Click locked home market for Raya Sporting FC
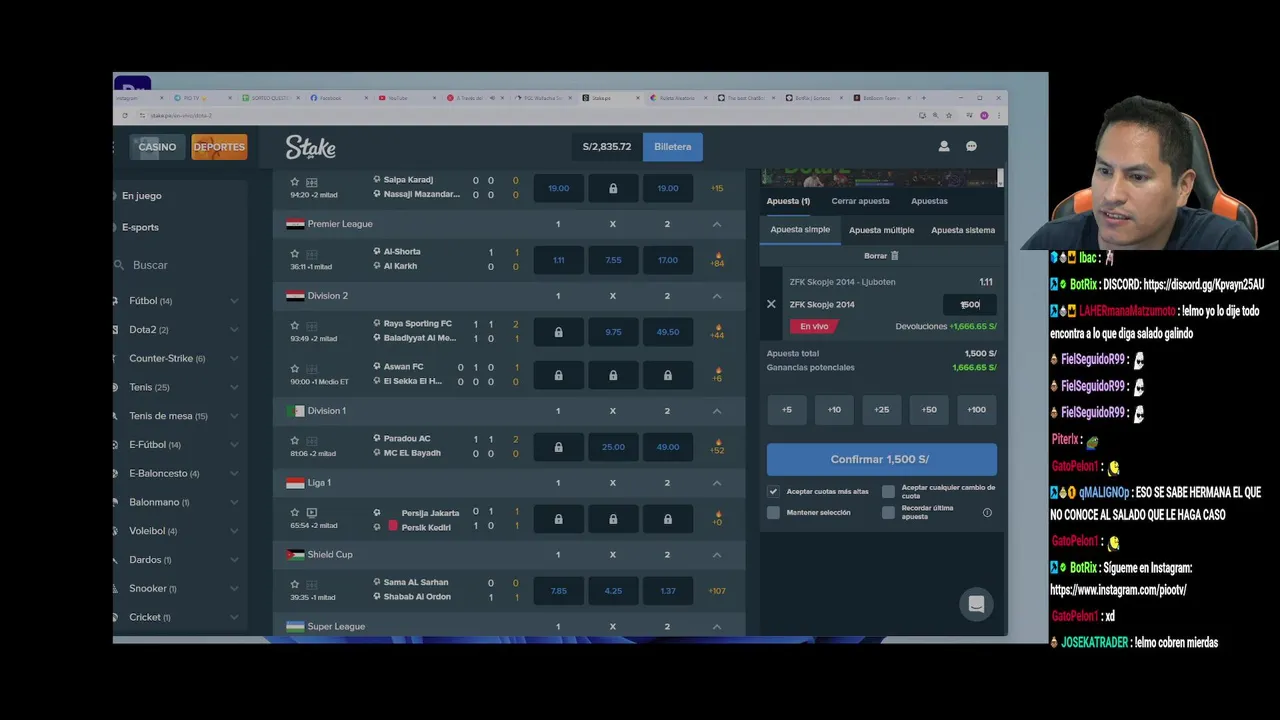This screenshot has width=1280, height=720. (x=558, y=332)
